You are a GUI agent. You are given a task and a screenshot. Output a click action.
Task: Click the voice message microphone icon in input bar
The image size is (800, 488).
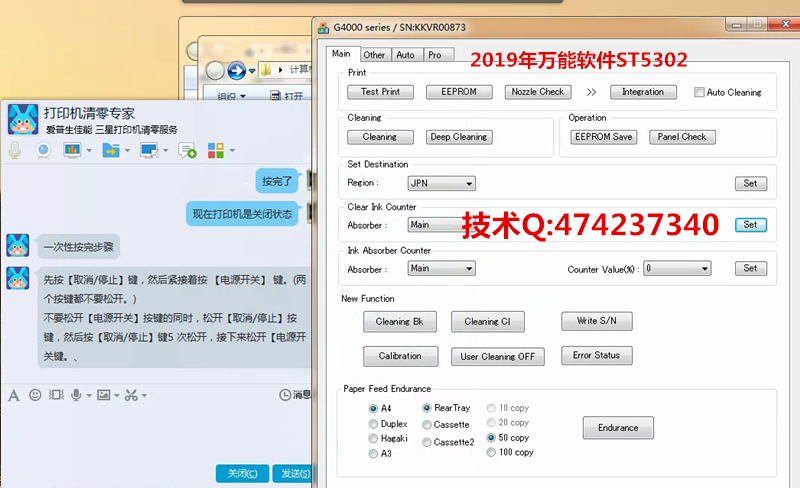pos(76,395)
